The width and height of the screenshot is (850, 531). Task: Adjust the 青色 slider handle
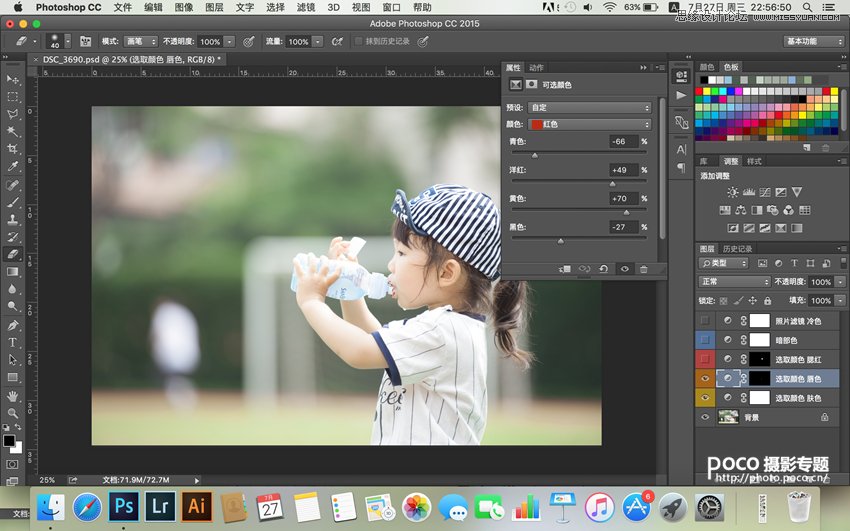coord(535,156)
